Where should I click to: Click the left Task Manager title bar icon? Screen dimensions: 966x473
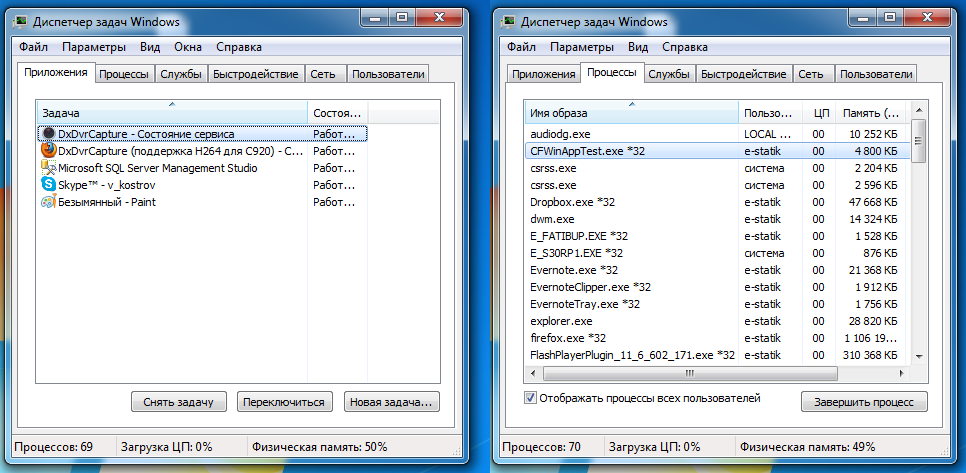pos(21,22)
